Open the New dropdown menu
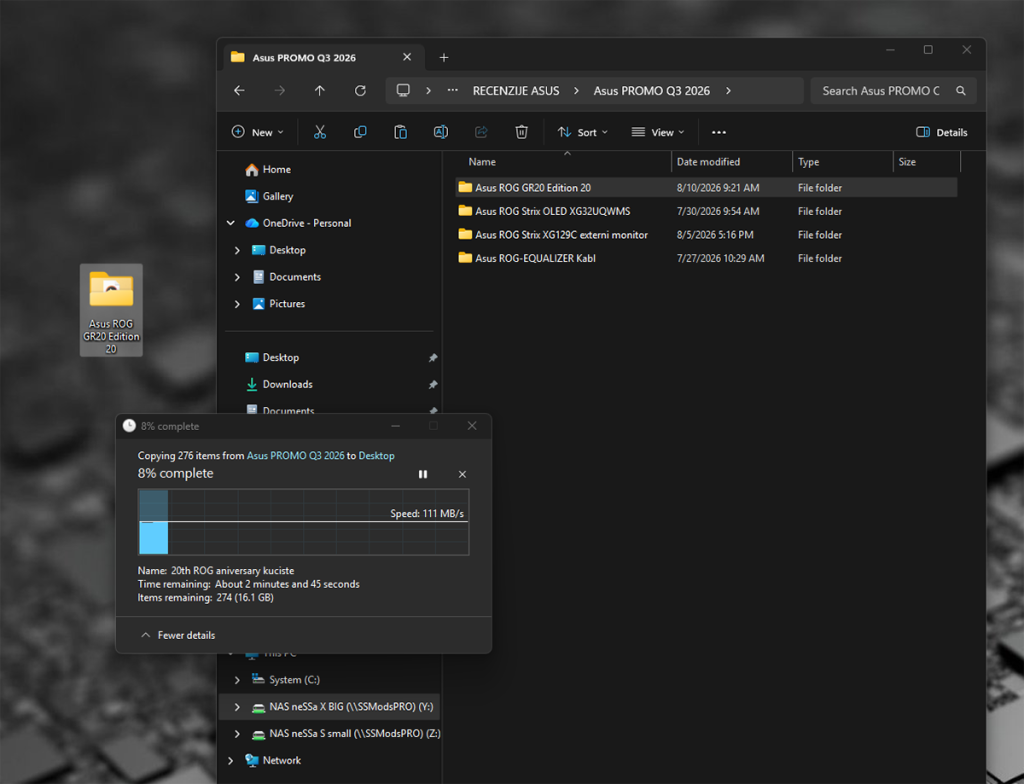1024x784 pixels. (258, 132)
